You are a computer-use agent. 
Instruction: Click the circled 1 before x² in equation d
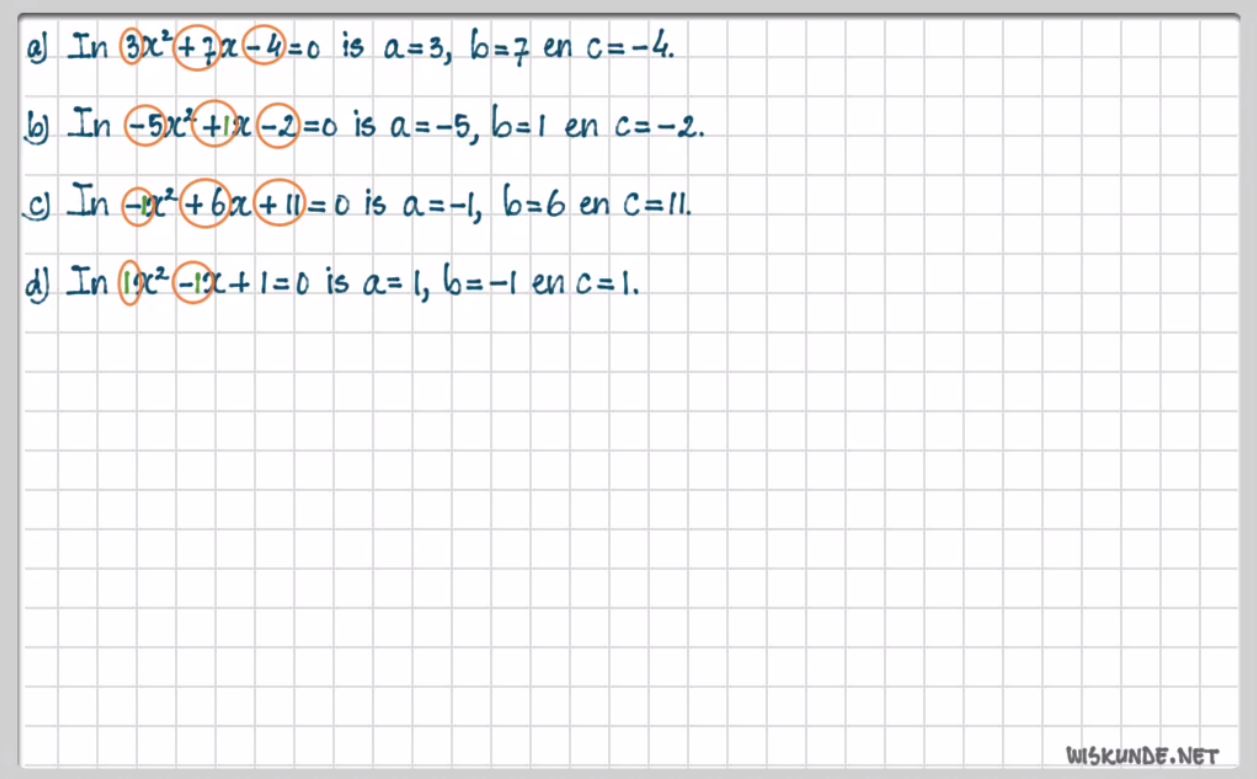tap(128, 283)
